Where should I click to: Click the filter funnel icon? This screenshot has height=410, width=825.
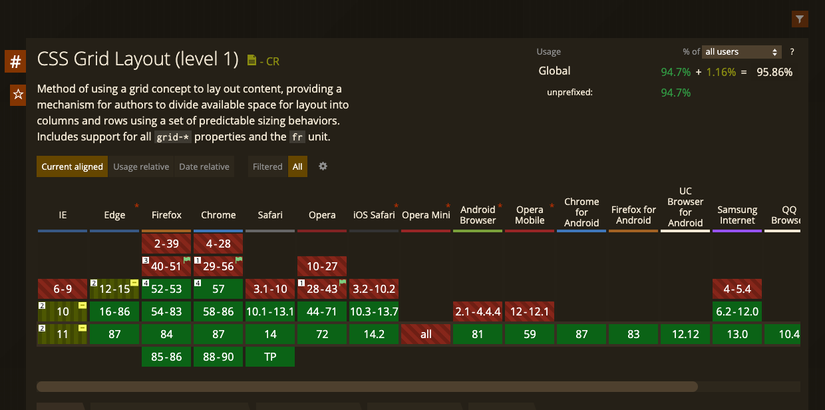[x=800, y=19]
